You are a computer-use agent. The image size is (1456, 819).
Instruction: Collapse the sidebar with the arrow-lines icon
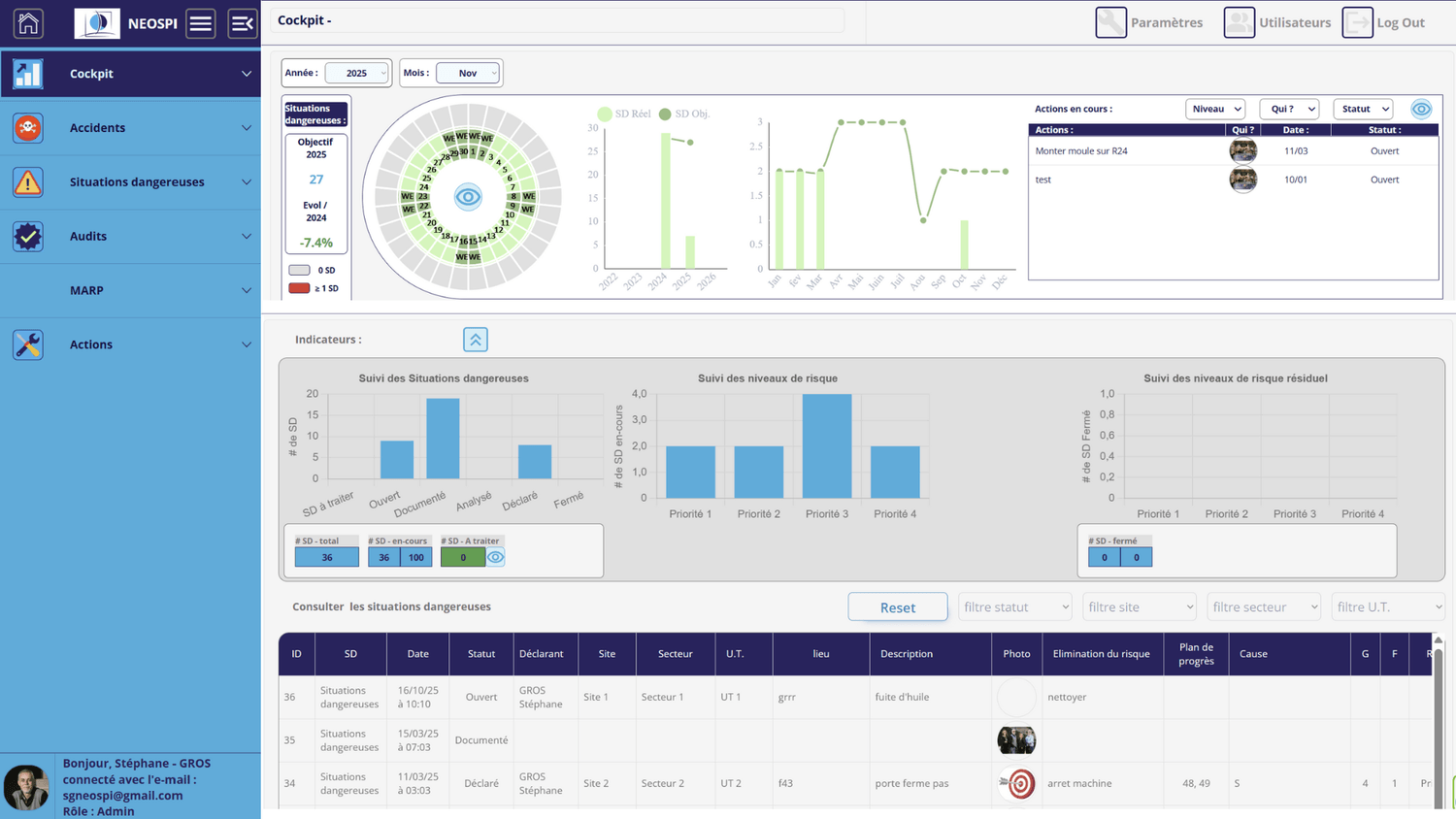(242, 23)
